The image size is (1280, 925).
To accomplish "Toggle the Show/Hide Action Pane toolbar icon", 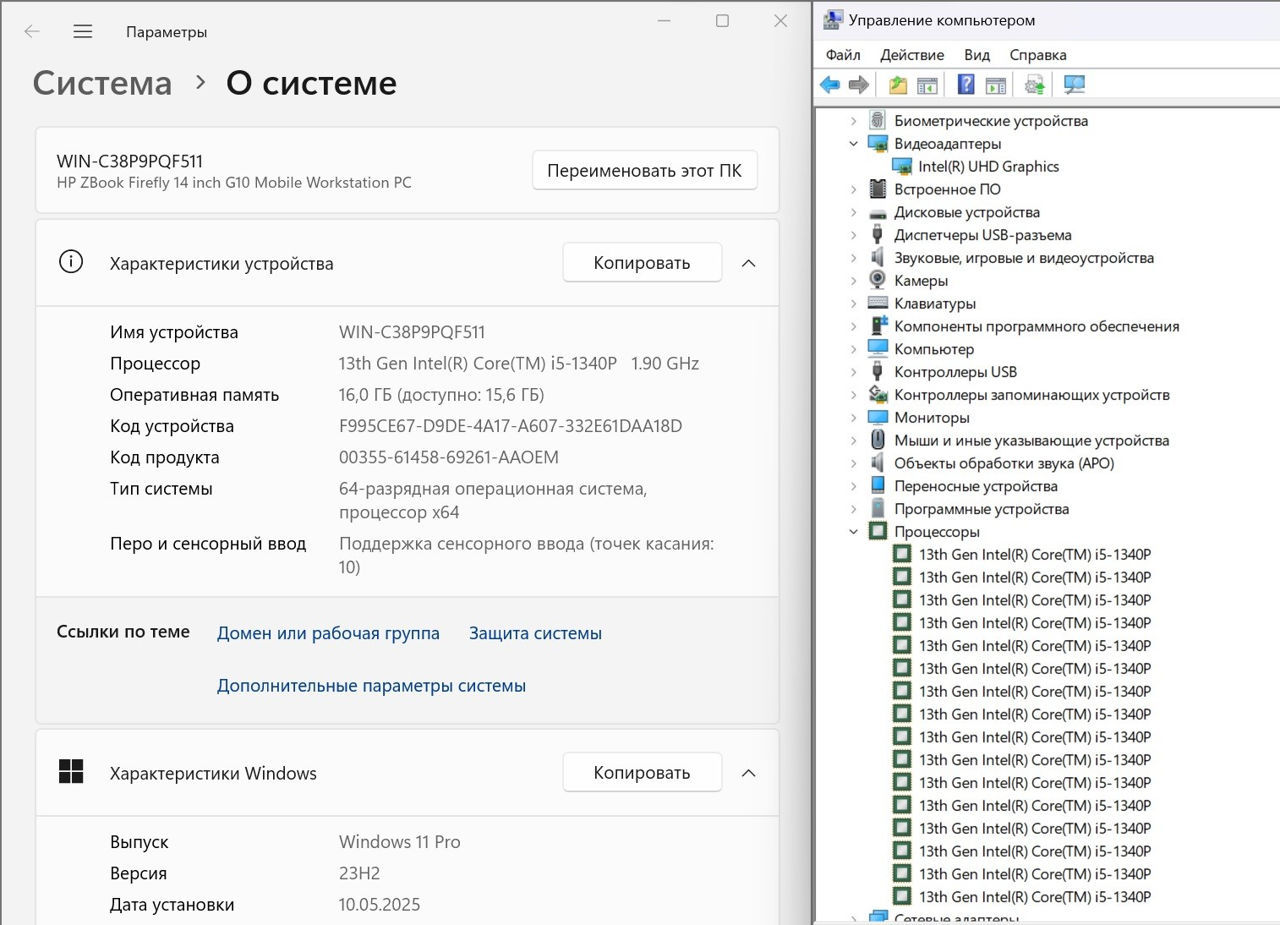I will [x=995, y=85].
